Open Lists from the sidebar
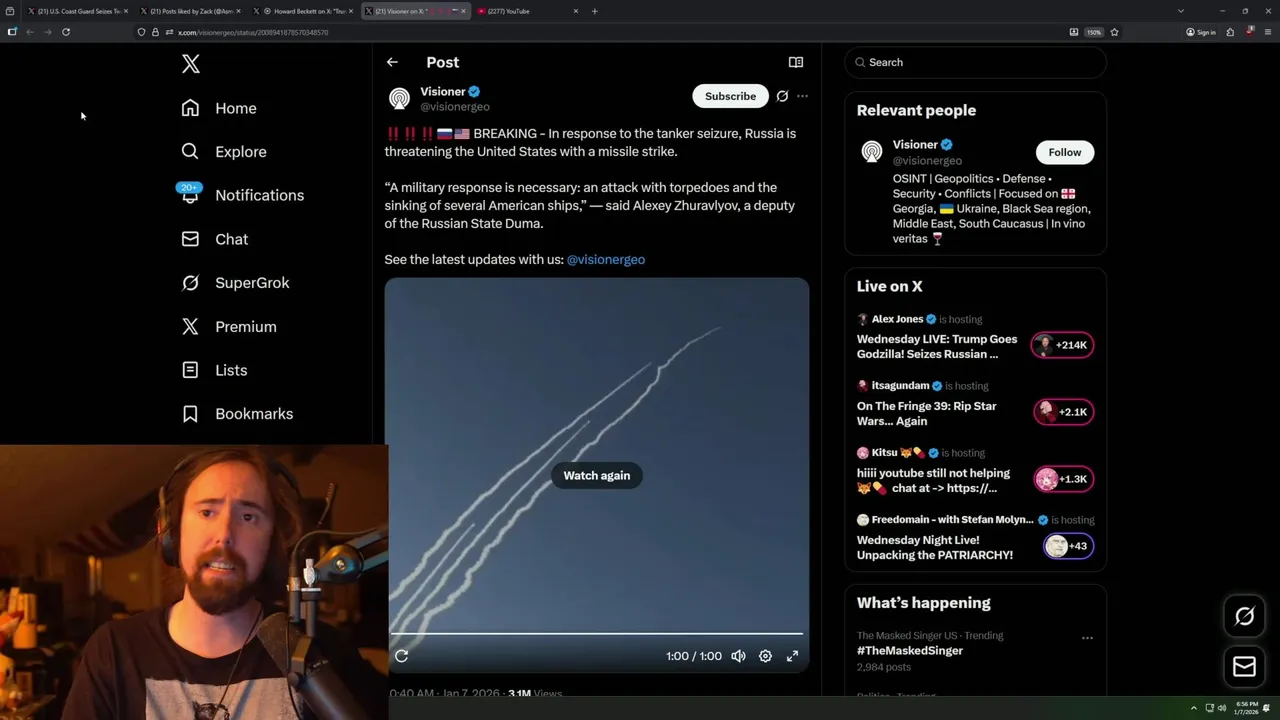 [215, 370]
